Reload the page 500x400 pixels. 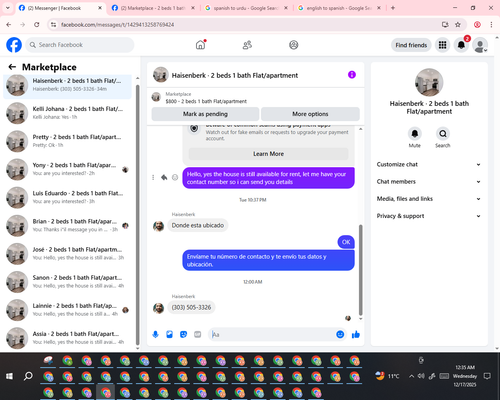37,25
